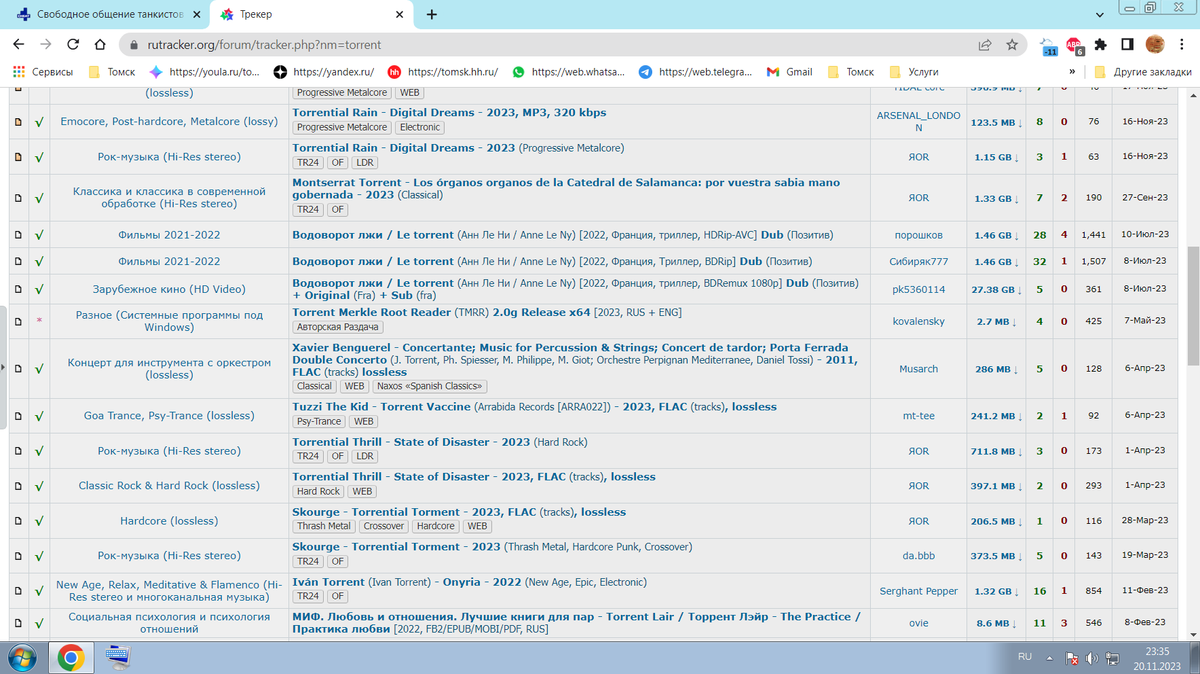Click the Windows Start orb
Image resolution: width=1200 pixels, height=674 pixels.
(x=21, y=658)
